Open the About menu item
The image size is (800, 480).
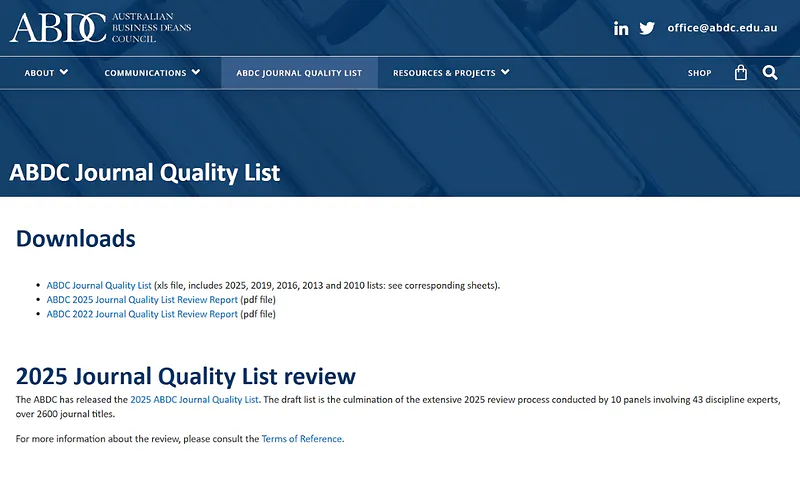click(x=39, y=73)
